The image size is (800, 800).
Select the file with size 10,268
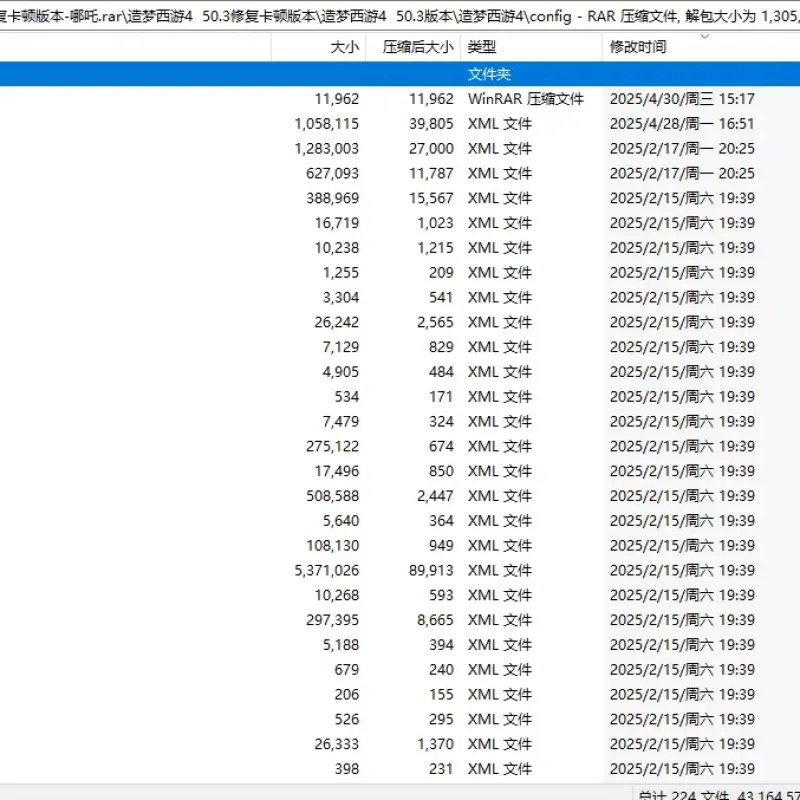337,595
